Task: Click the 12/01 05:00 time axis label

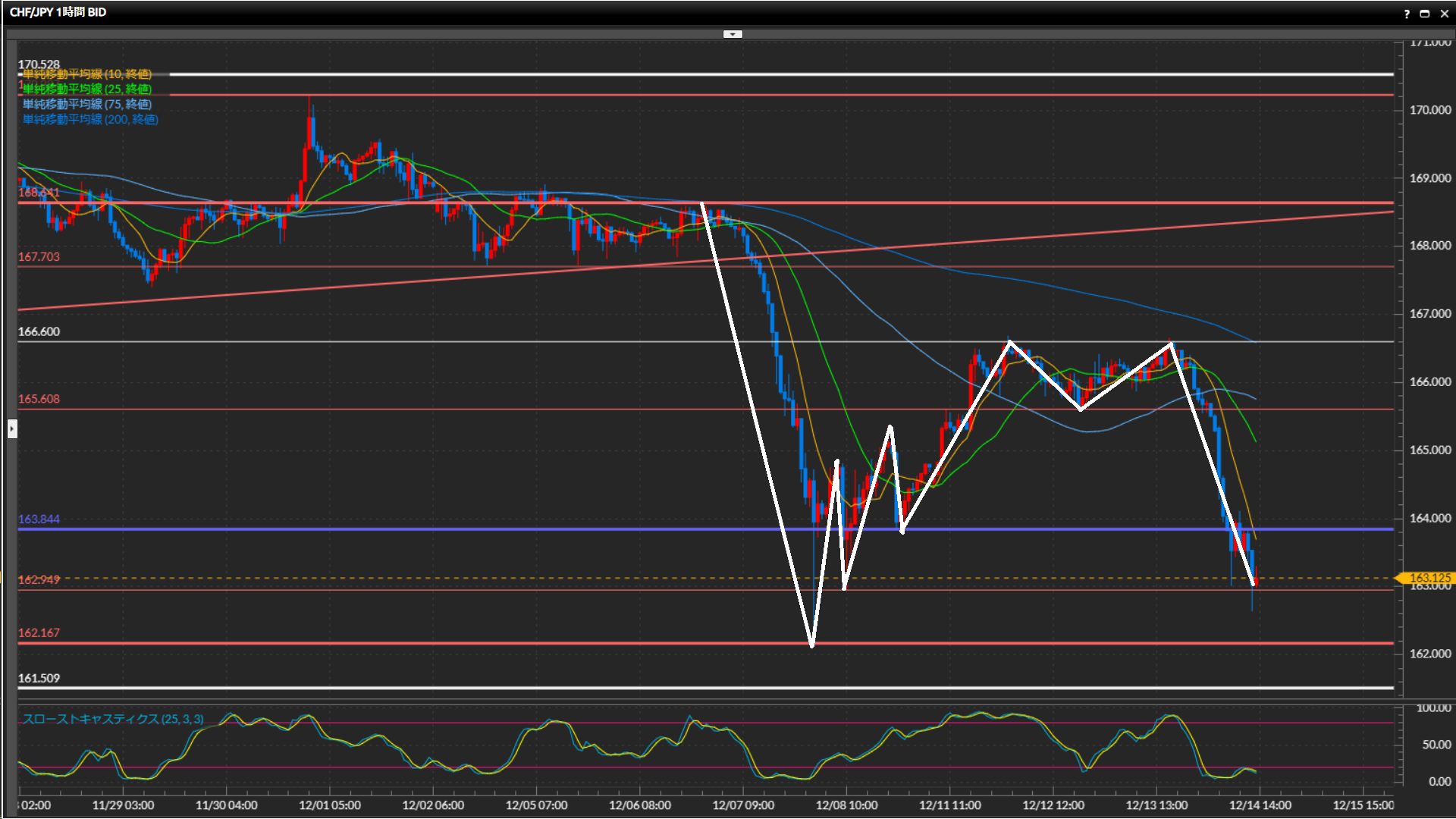Action: [329, 805]
